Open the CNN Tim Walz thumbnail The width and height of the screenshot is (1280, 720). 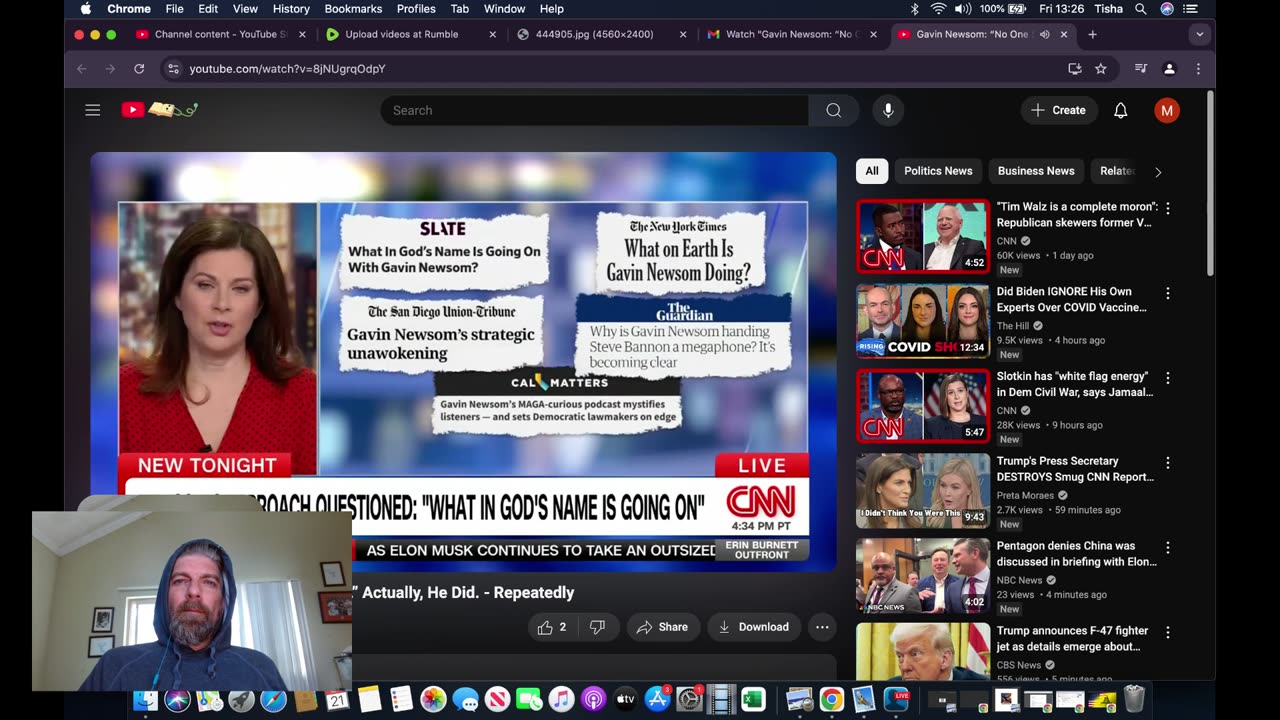click(923, 237)
